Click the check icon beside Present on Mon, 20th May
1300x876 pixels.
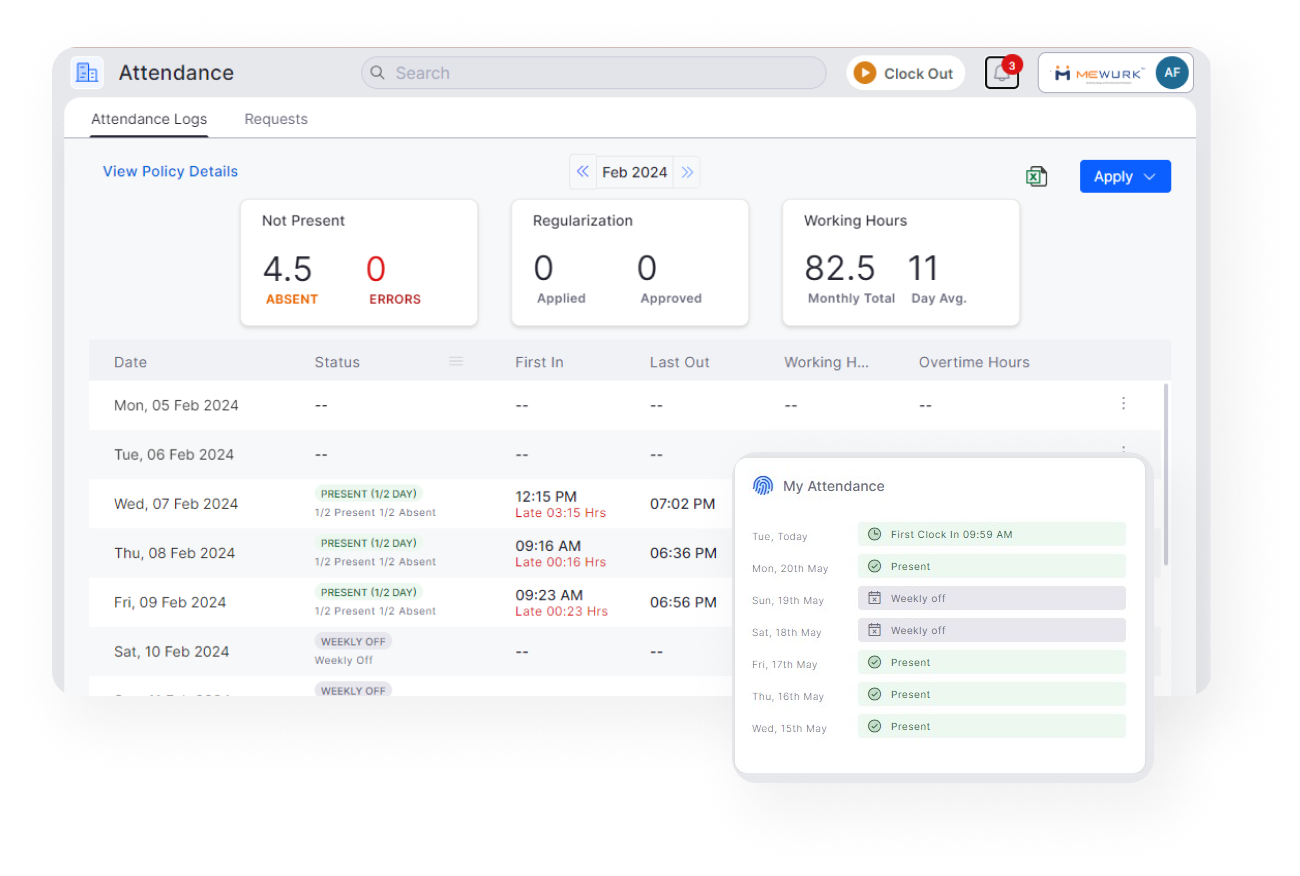coord(876,566)
